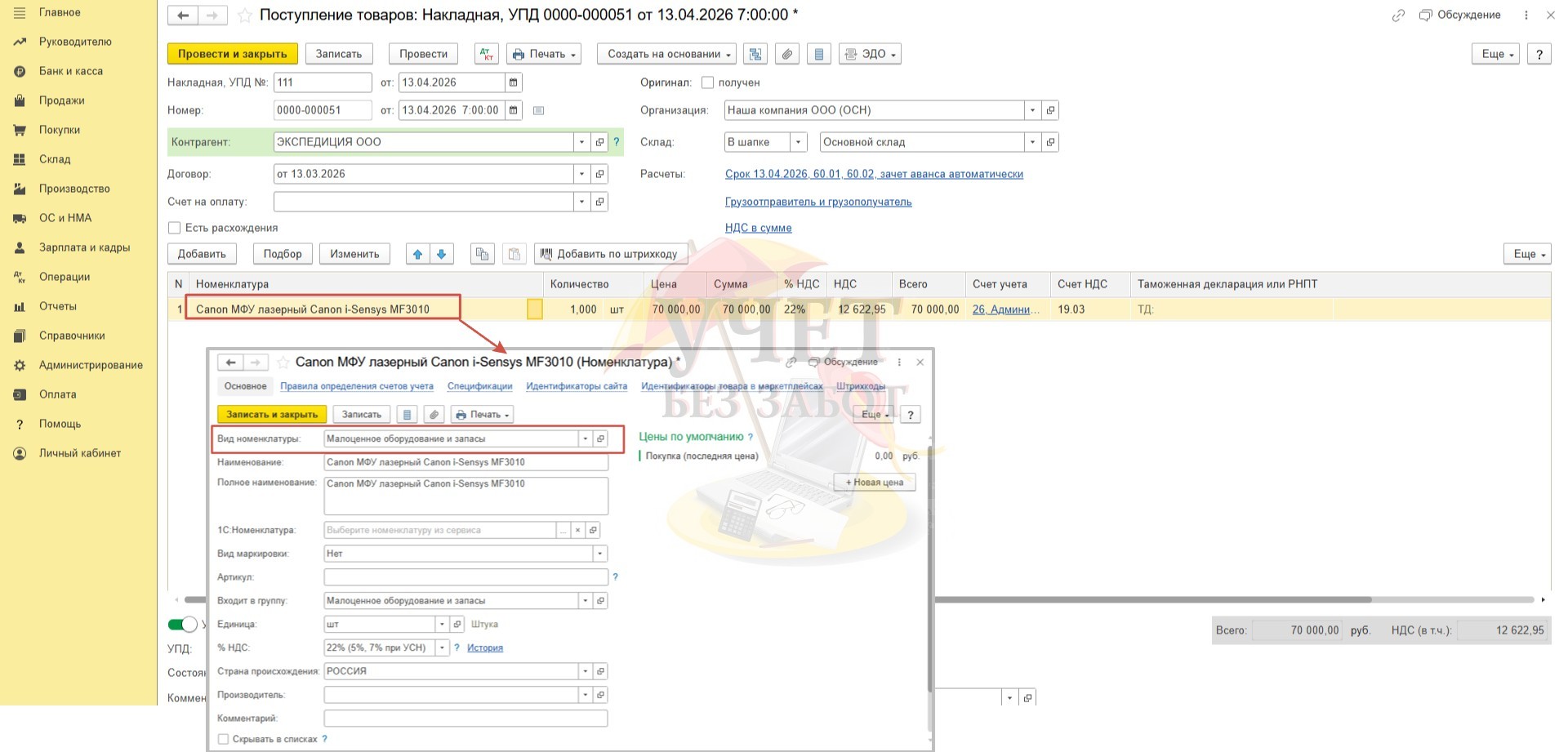Open the Склад section in sidebar
Viewport: 1568px width, 752px height.
(x=55, y=159)
